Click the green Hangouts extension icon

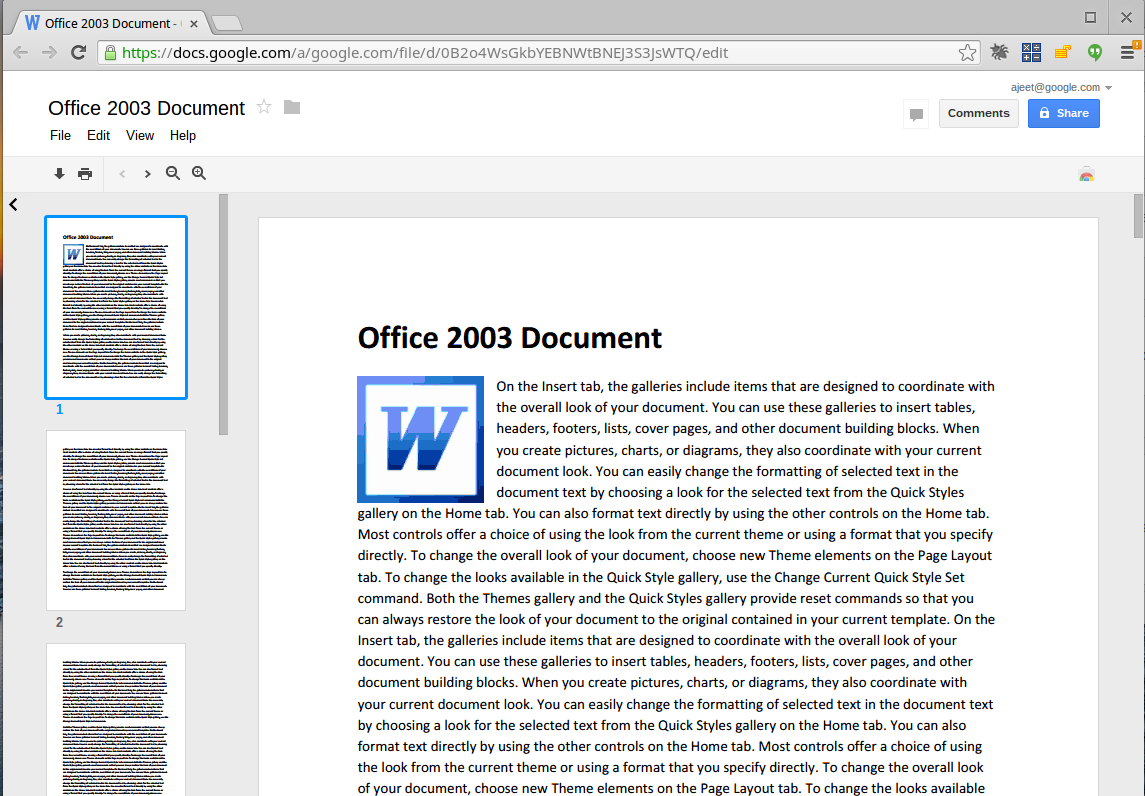(1095, 52)
